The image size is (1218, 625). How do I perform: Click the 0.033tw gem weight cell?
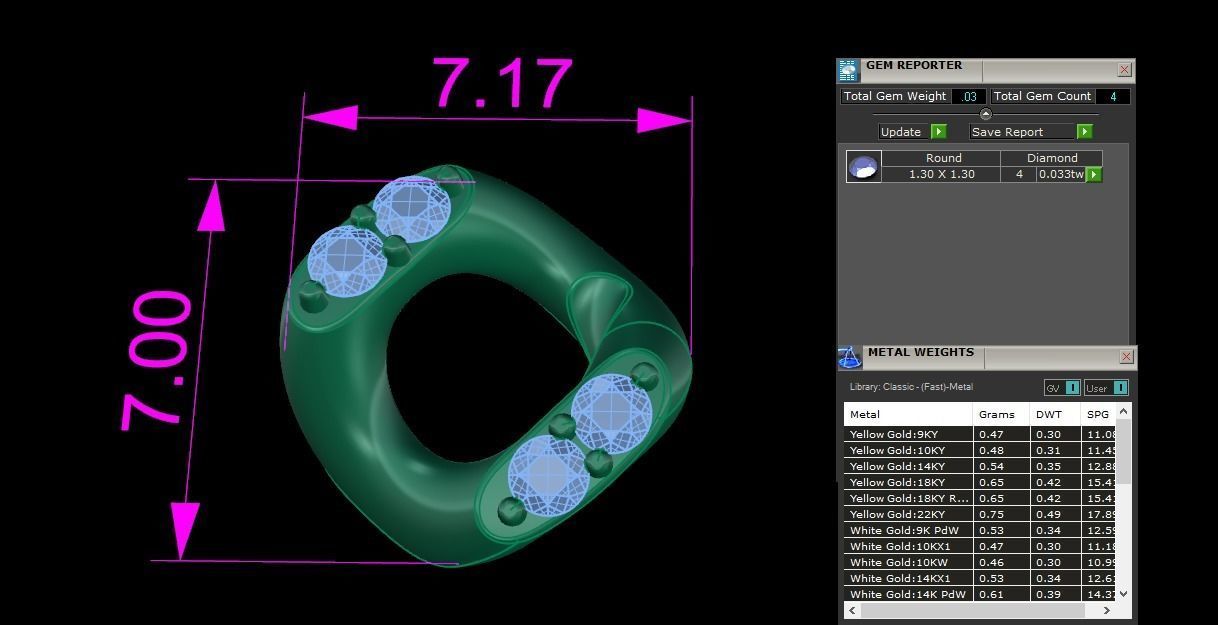coord(1061,174)
